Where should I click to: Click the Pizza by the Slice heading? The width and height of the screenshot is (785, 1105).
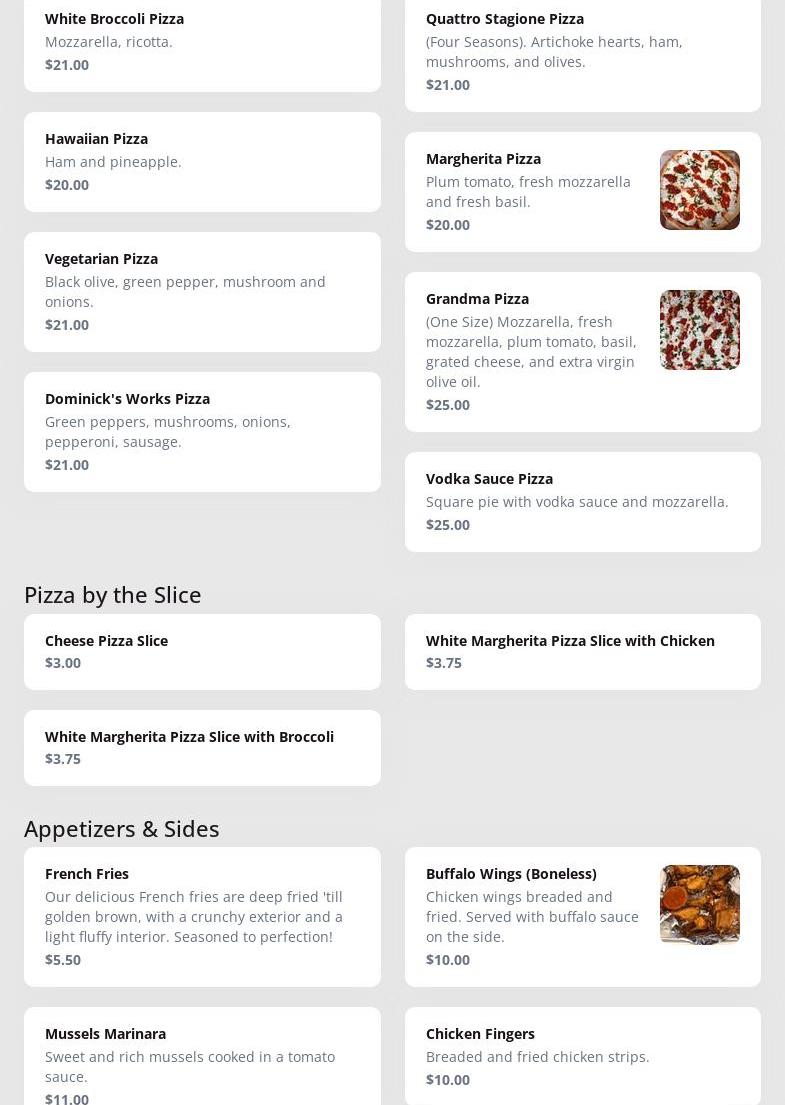112,594
